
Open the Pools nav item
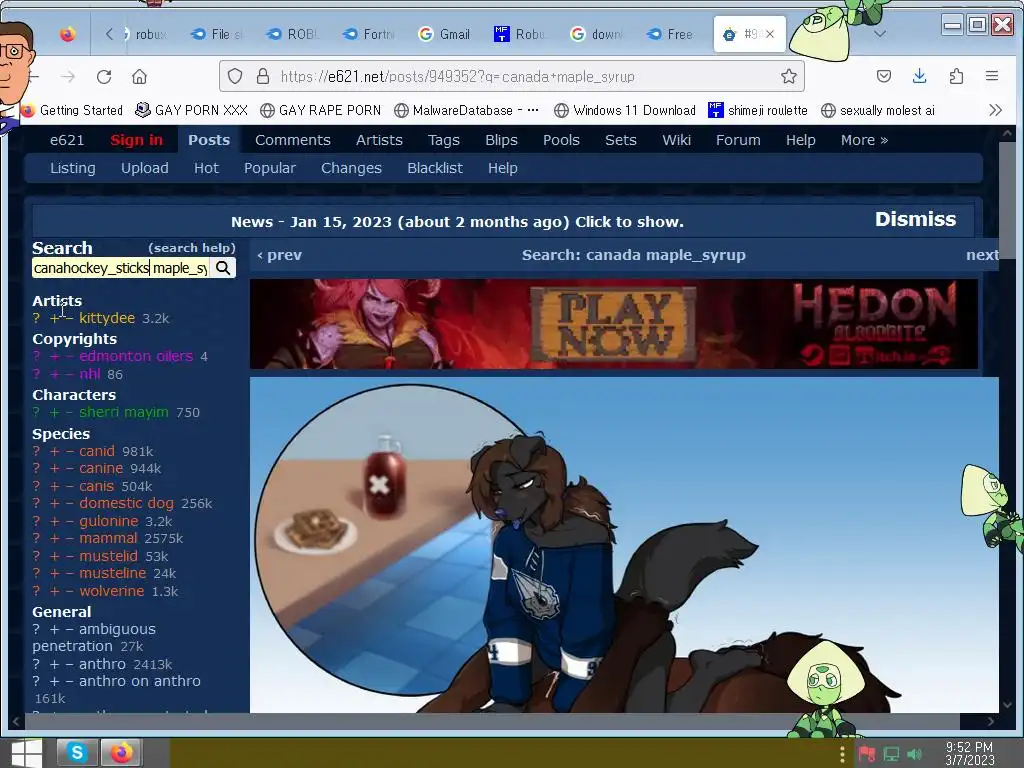(561, 140)
